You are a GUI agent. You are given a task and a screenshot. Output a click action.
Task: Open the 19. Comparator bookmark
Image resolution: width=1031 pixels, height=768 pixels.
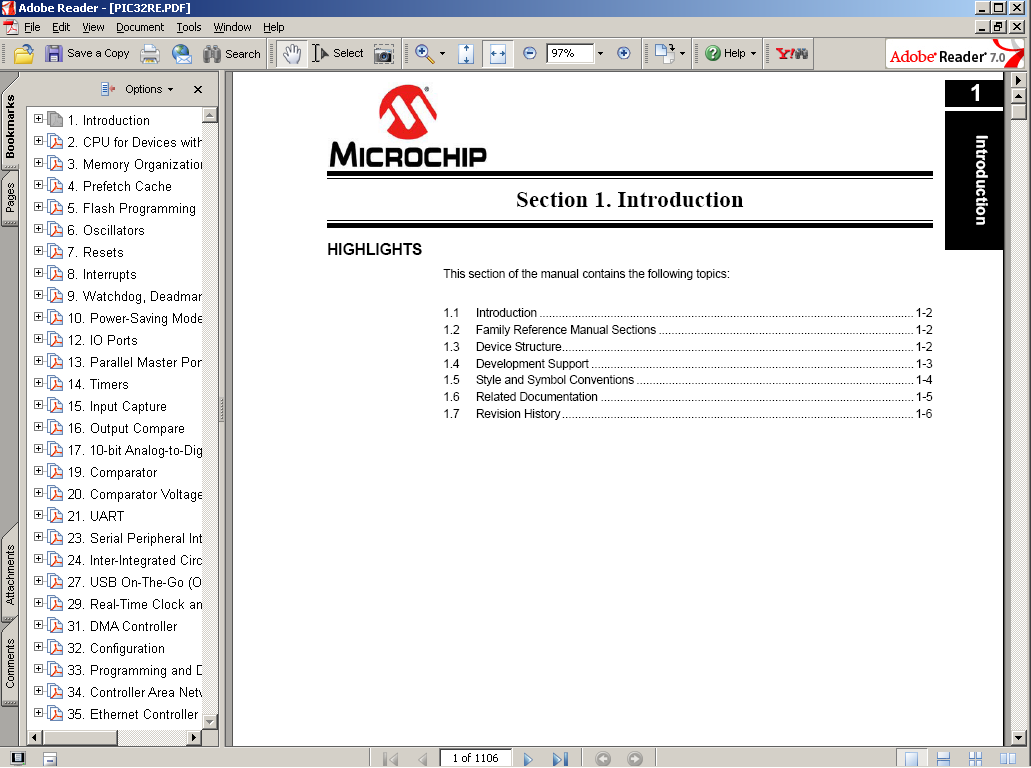(x=112, y=472)
